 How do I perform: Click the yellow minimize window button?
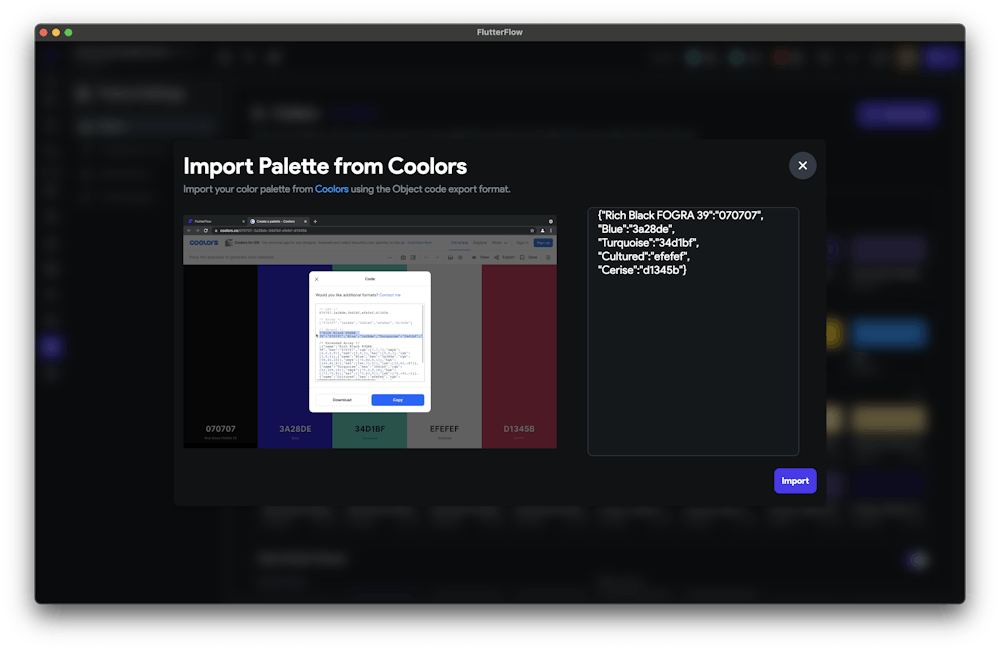tap(56, 33)
